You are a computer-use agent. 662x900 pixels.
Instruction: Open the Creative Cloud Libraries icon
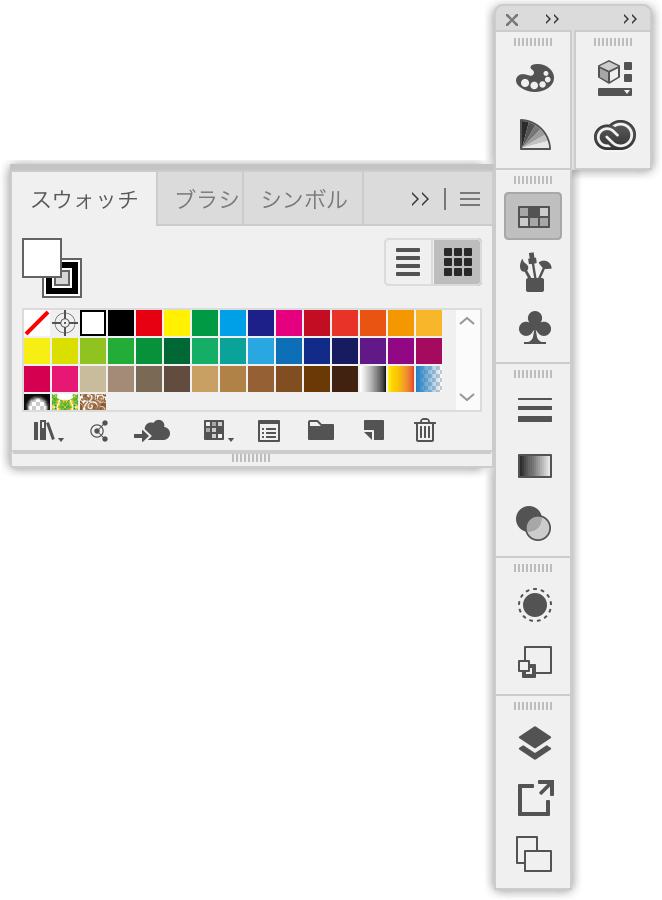(614, 135)
